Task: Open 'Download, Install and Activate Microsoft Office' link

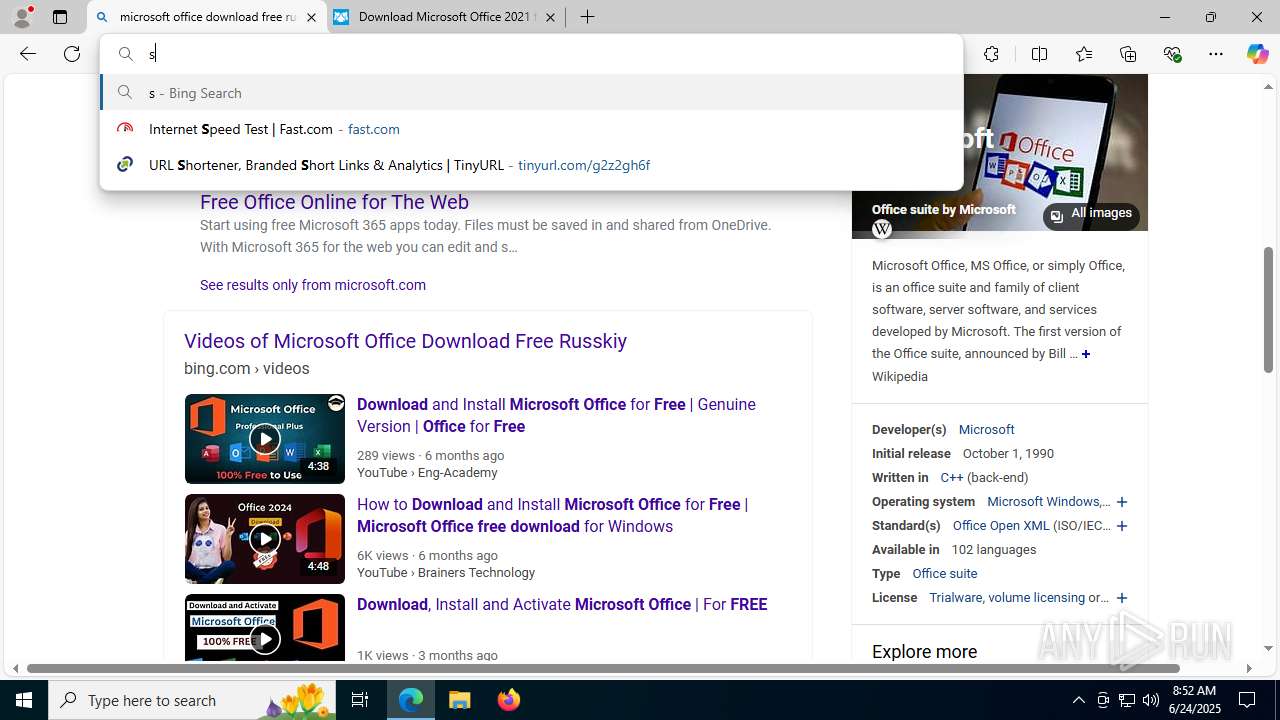Action: point(562,604)
